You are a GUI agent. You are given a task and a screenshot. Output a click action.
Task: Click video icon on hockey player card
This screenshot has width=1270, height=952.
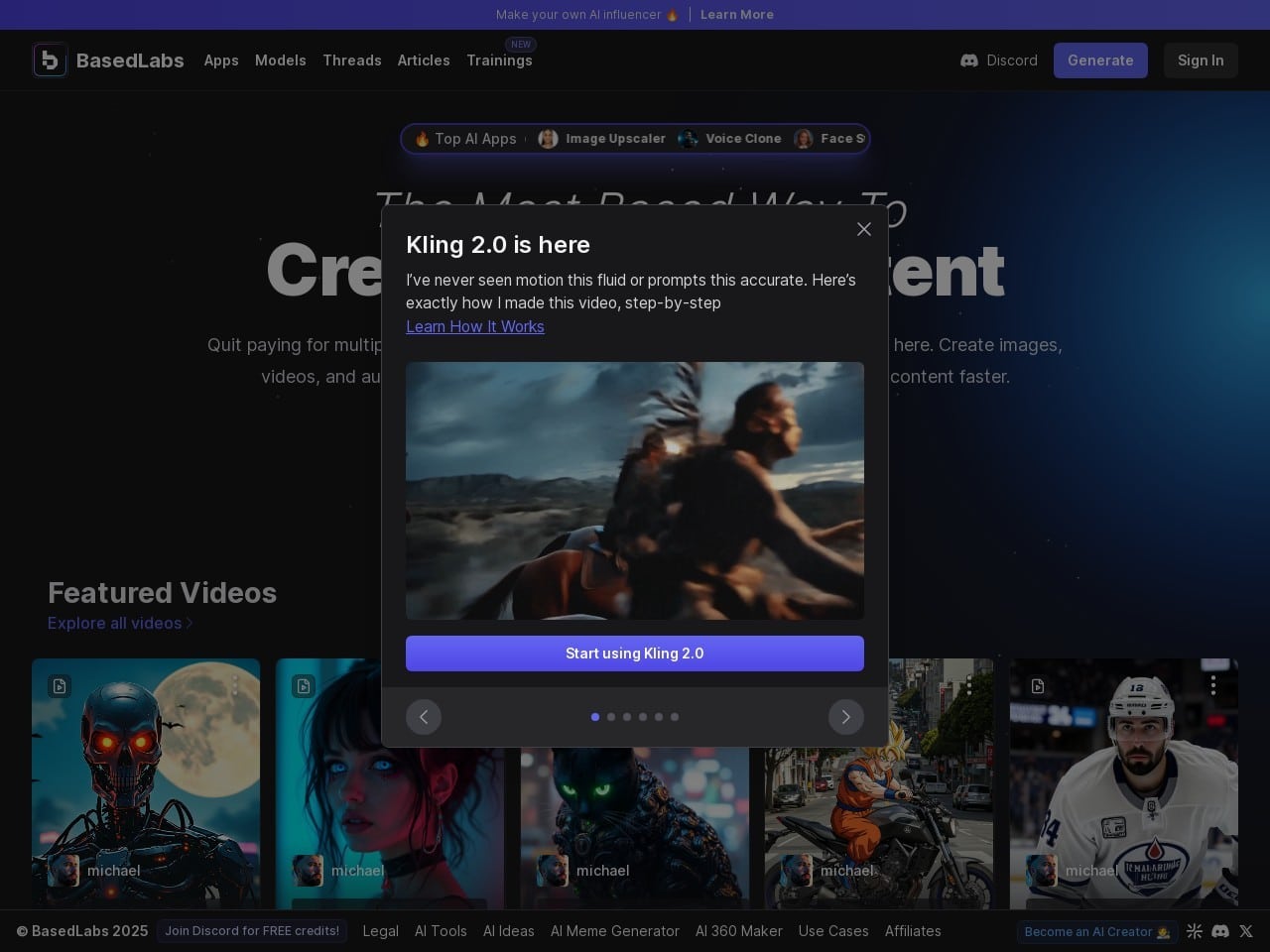coord(1038,686)
